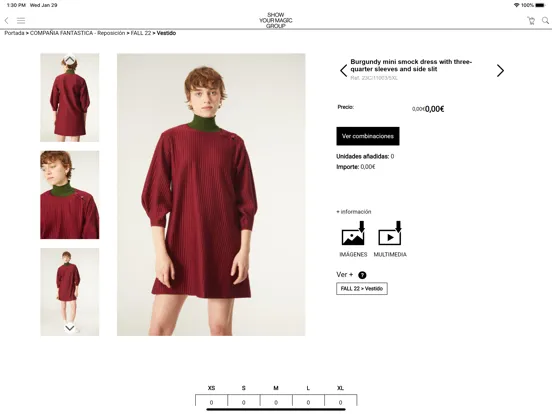Image resolution: width=552 pixels, height=414 pixels.
Task: Open the hamburger menu
Action: [21, 21]
